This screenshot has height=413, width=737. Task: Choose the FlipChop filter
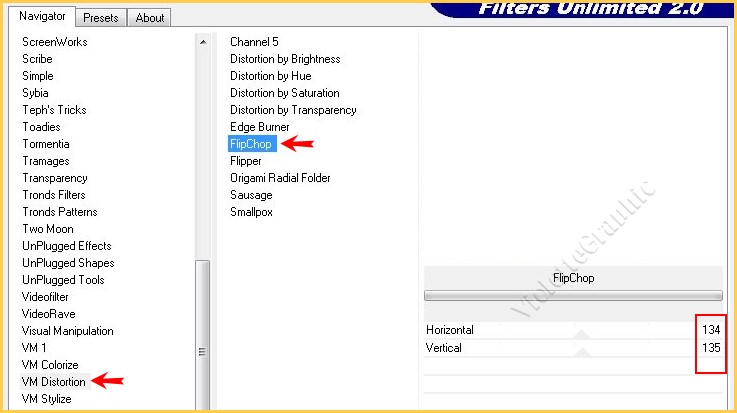coord(251,144)
